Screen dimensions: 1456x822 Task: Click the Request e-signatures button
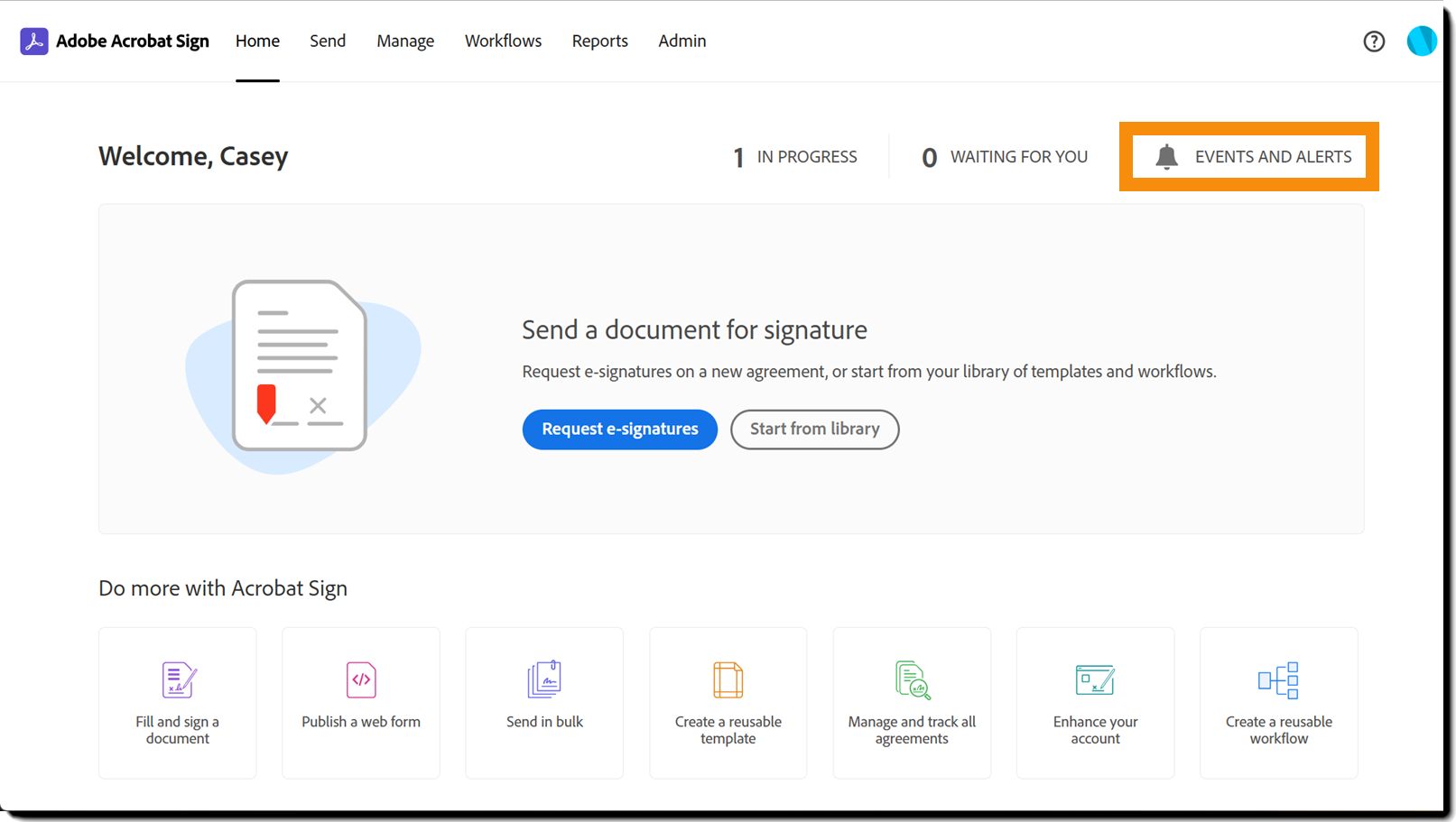620,429
